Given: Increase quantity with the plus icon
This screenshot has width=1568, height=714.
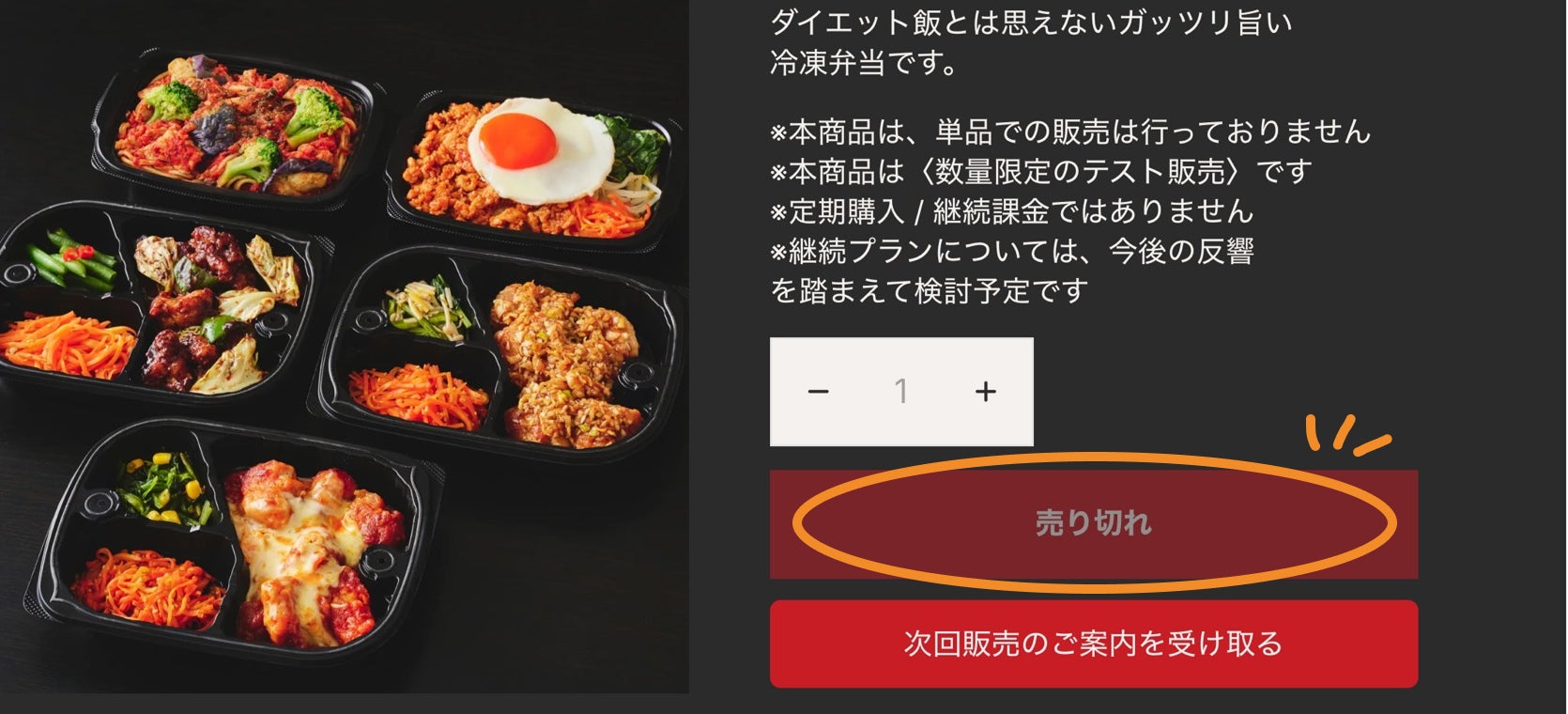Looking at the screenshot, I should [x=985, y=392].
